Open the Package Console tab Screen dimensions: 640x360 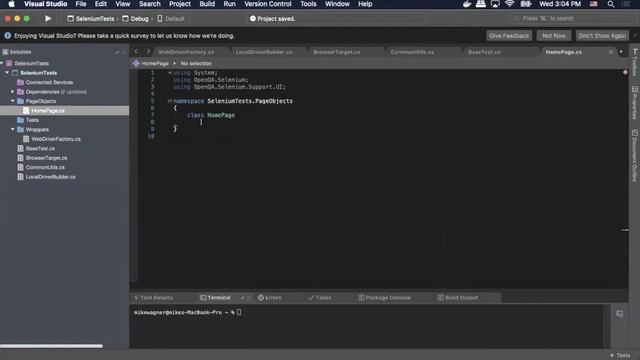[384, 298]
